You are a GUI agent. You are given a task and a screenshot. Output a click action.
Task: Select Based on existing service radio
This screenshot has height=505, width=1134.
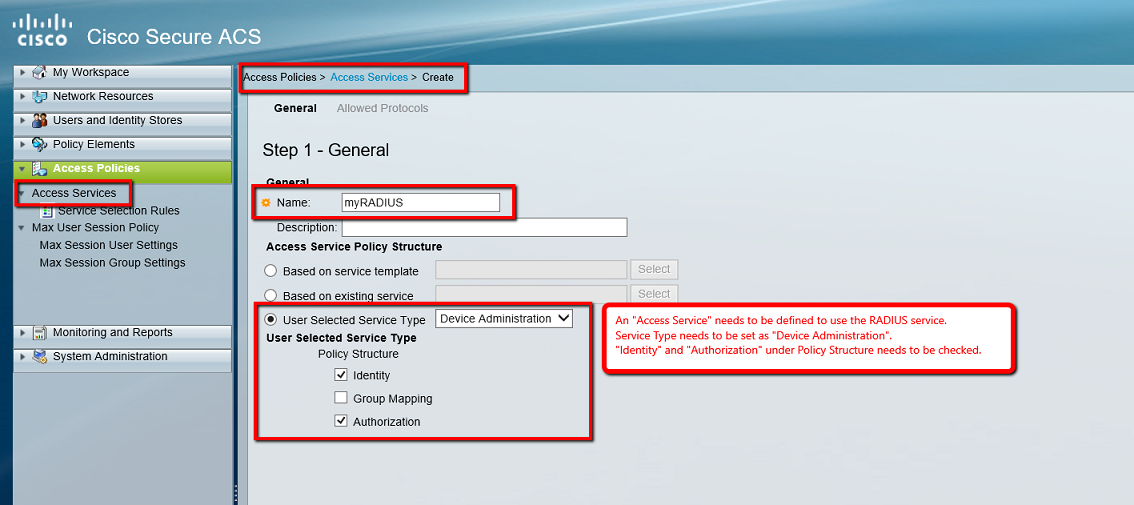(270, 295)
